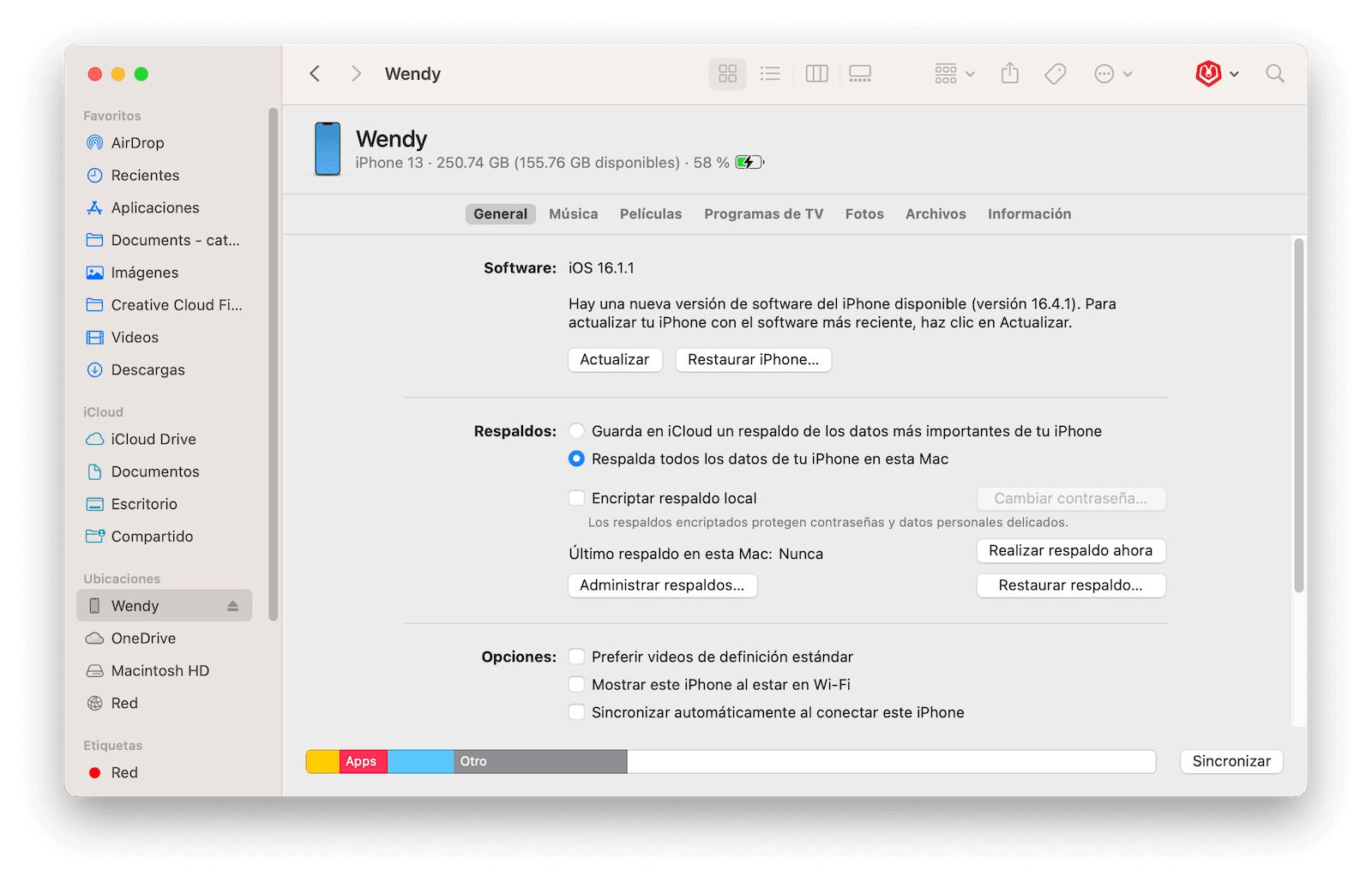Go forward with the right chevron
Screen dimensions: 1372x882
point(356,74)
